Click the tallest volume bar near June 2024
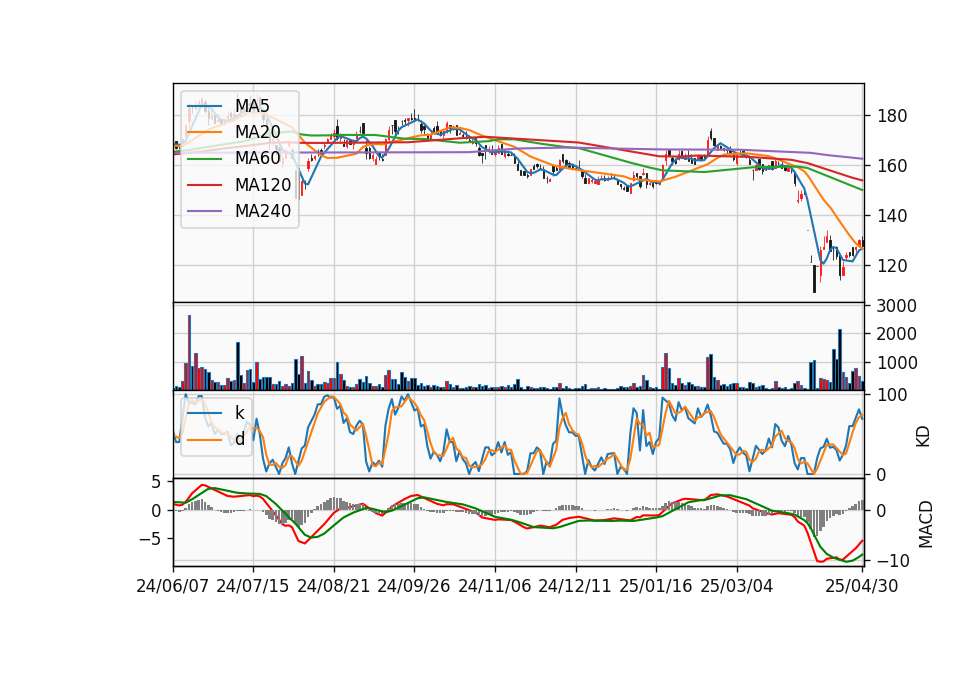960x690 pixels. point(190,353)
